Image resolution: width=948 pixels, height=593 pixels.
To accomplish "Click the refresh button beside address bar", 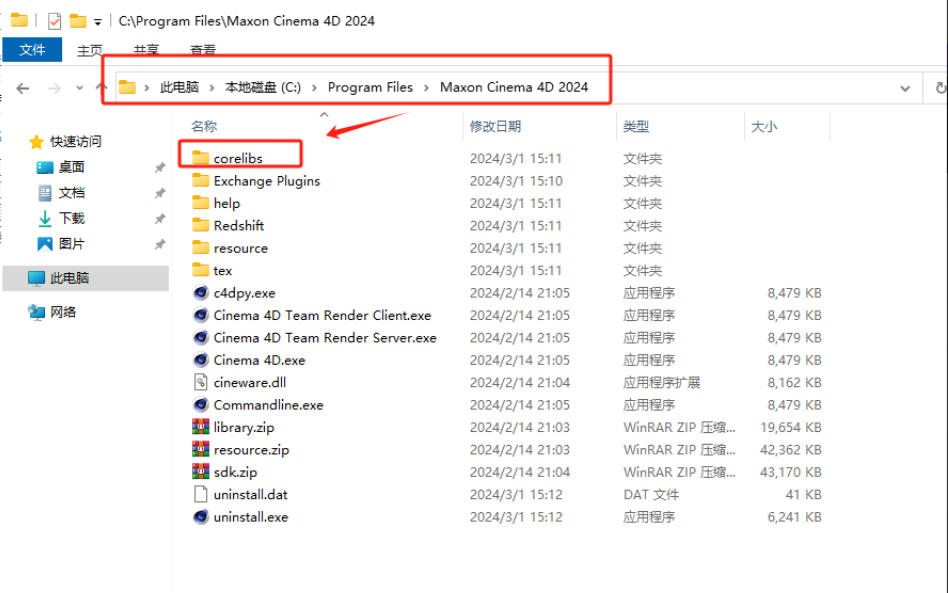I will click(940, 88).
